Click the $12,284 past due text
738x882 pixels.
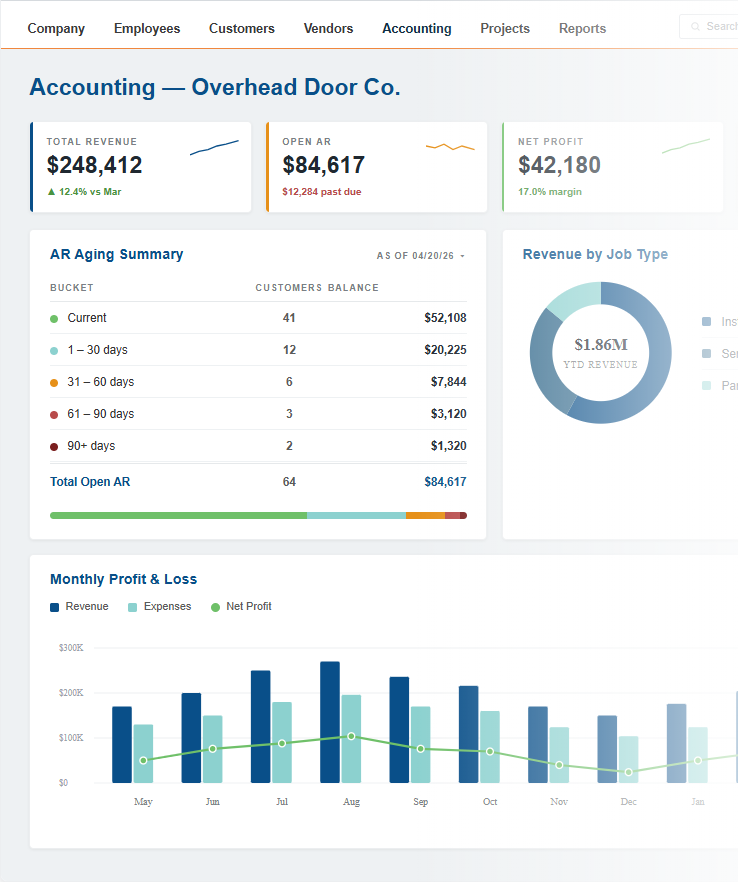tap(322, 192)
